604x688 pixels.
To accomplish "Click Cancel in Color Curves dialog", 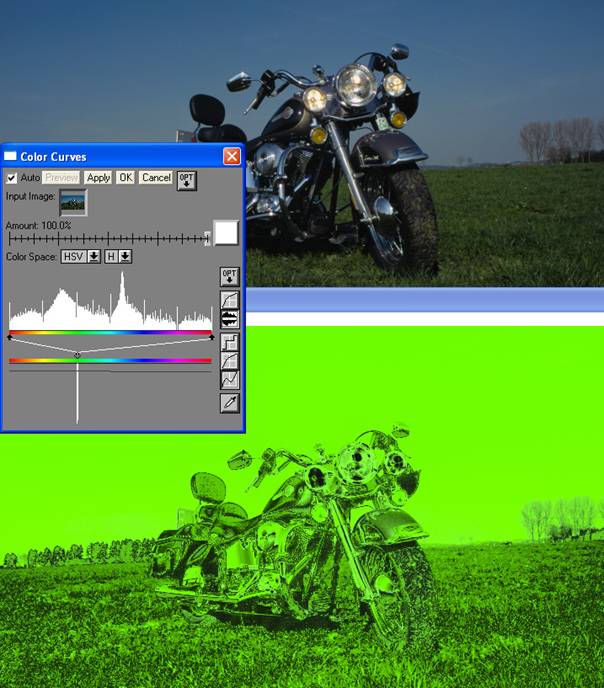I will click(156, 178).
